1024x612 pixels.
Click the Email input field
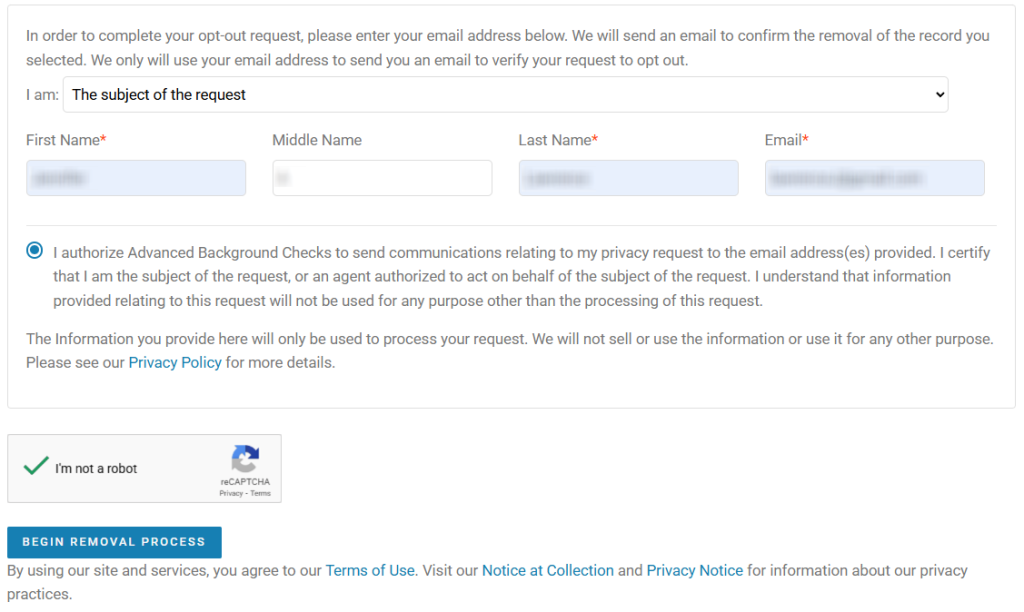874,178
